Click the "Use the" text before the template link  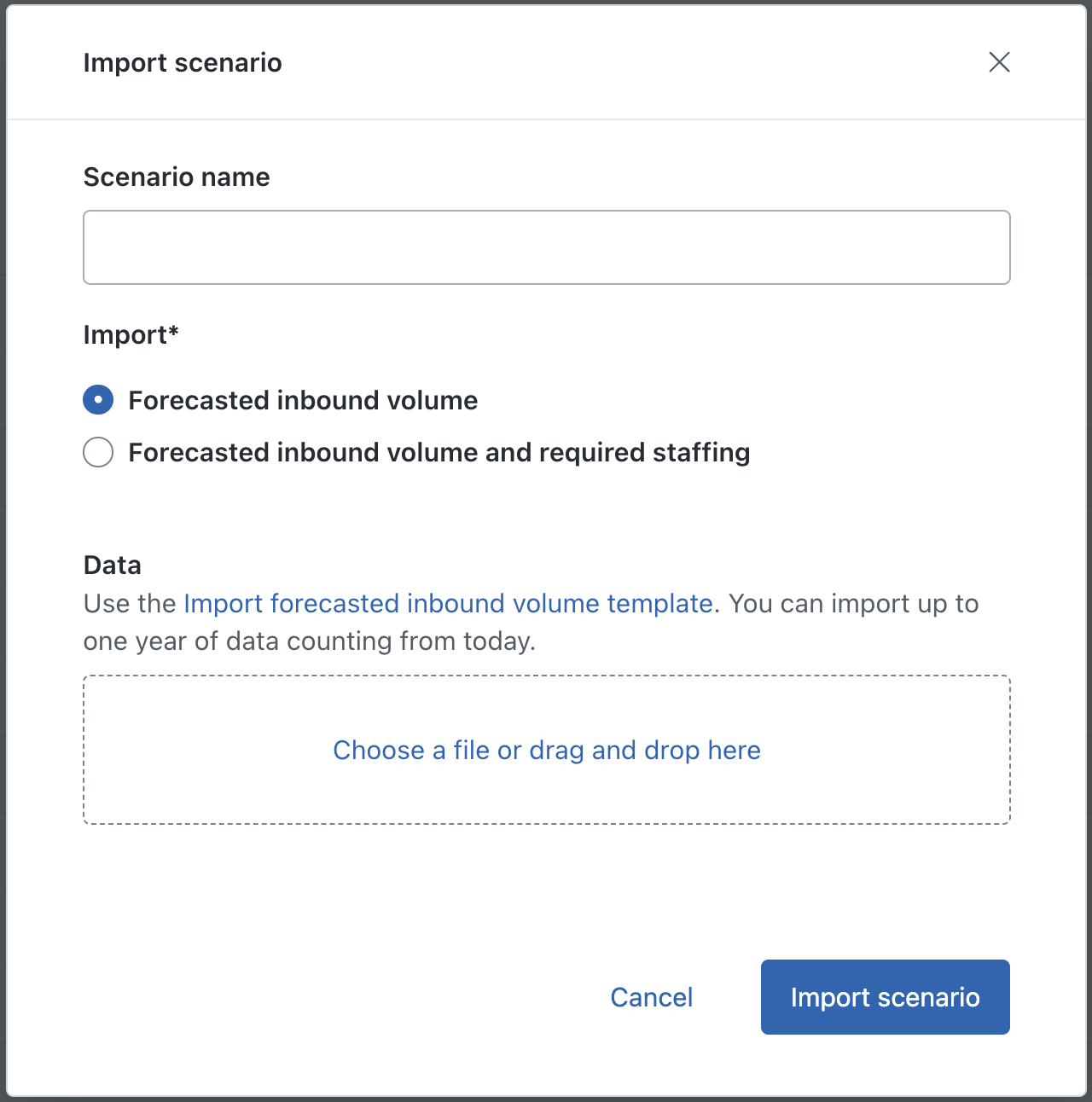pyautogui.click(x=130, y=604)
